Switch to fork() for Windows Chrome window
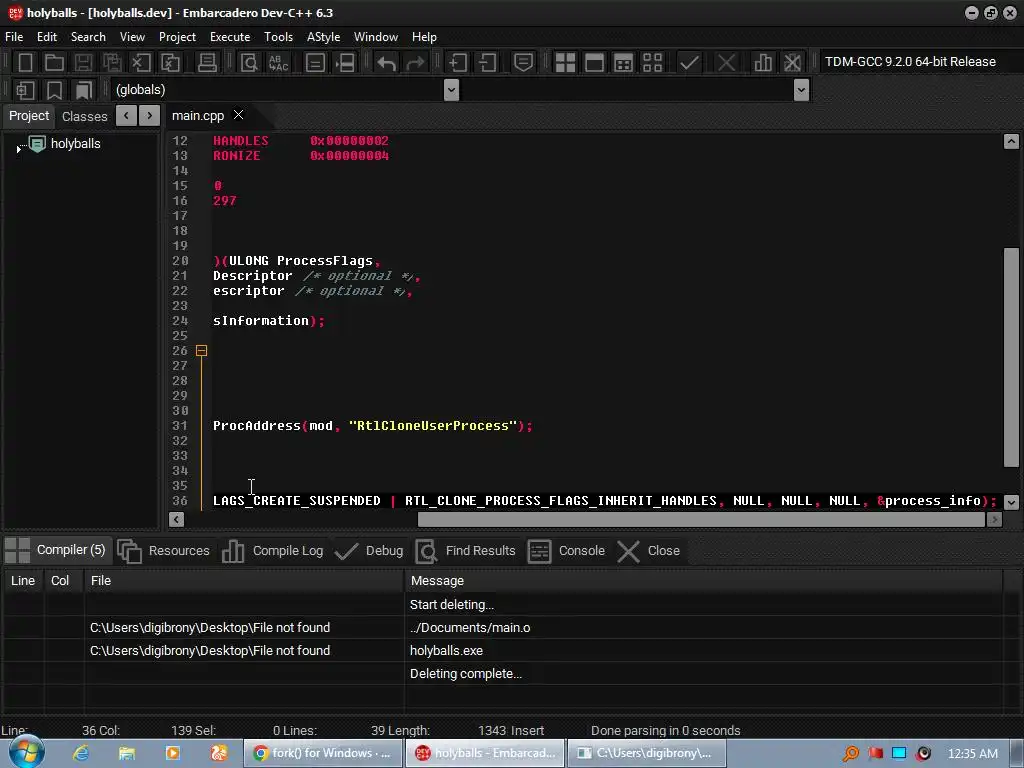Viewport: 1024px width, 768px height. (321, 754)
